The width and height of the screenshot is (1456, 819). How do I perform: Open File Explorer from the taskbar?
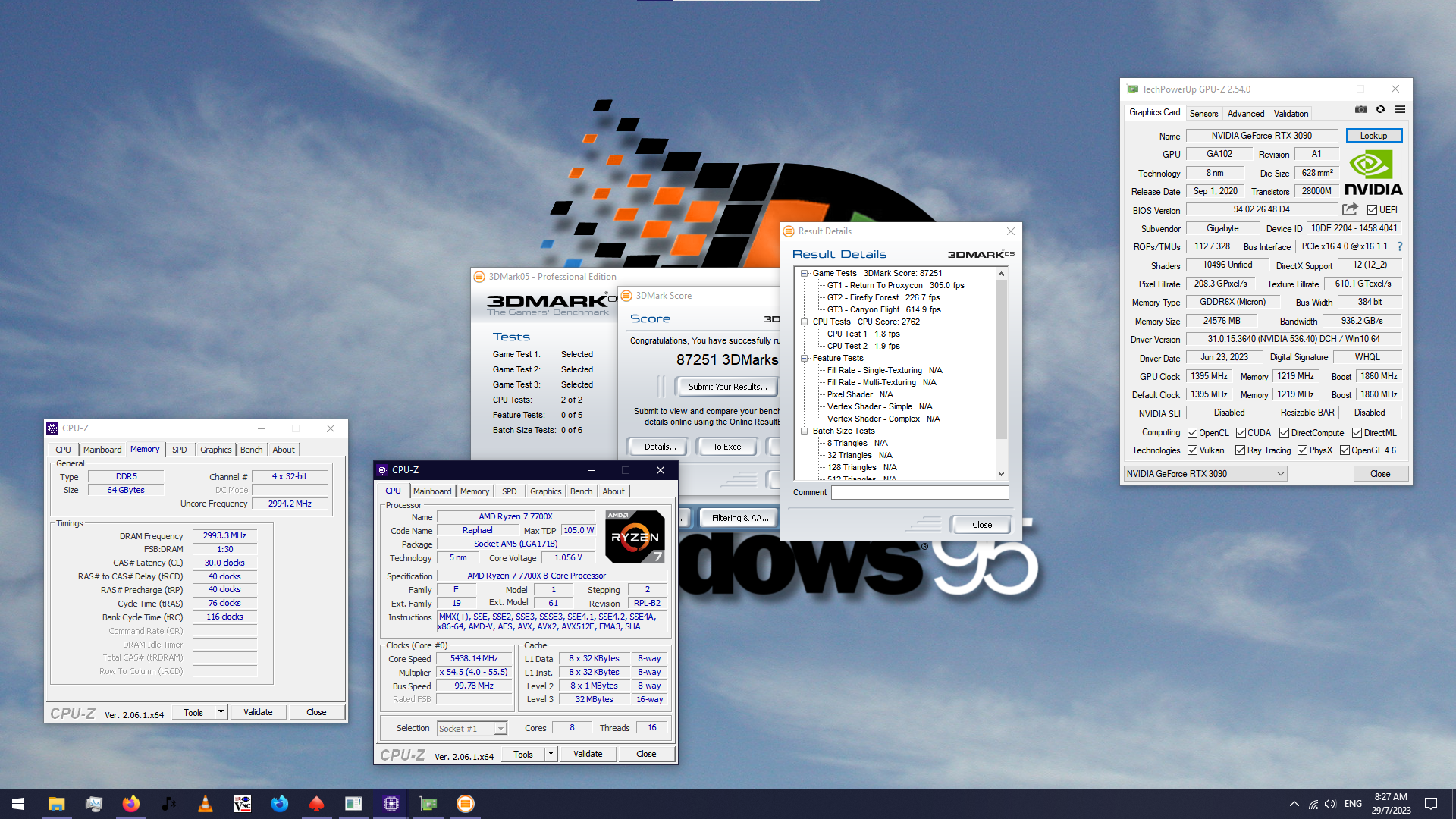click(56, 804)
